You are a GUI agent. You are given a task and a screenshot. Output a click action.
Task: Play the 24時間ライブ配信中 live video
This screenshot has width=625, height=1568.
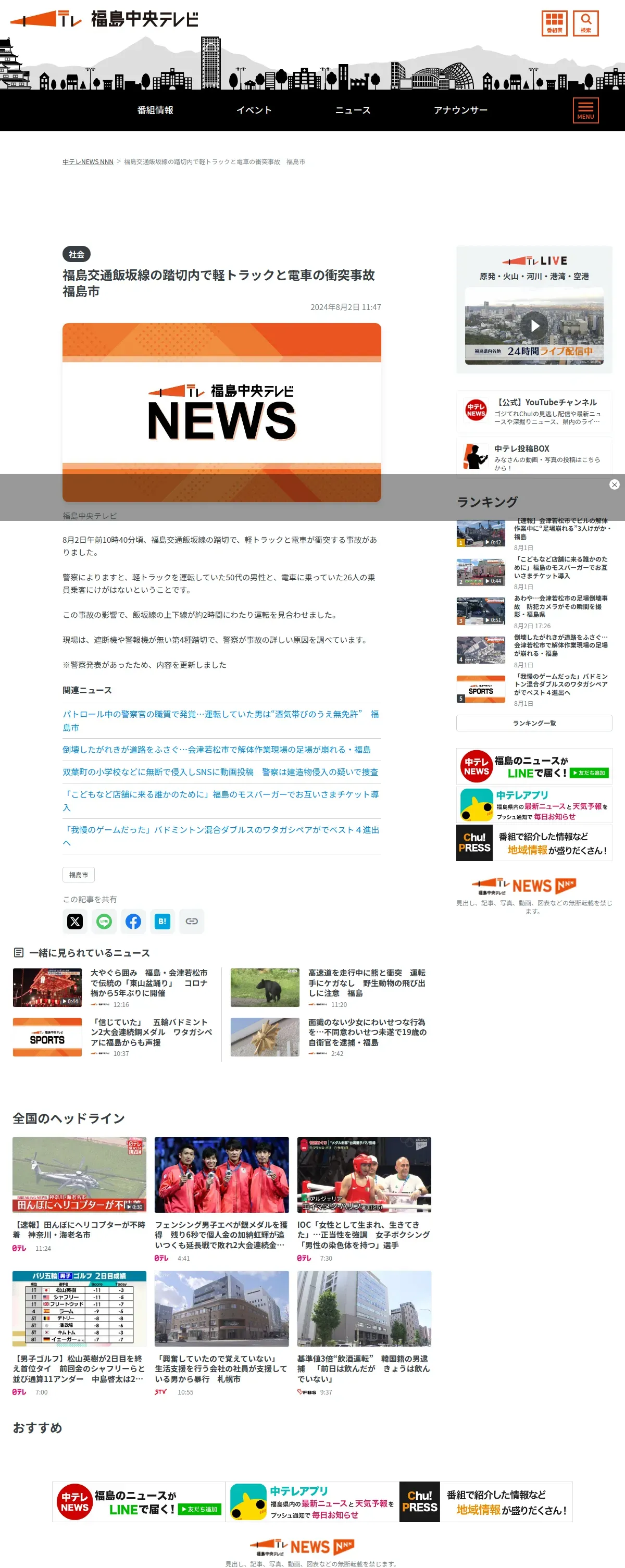[x=534, y=326]
